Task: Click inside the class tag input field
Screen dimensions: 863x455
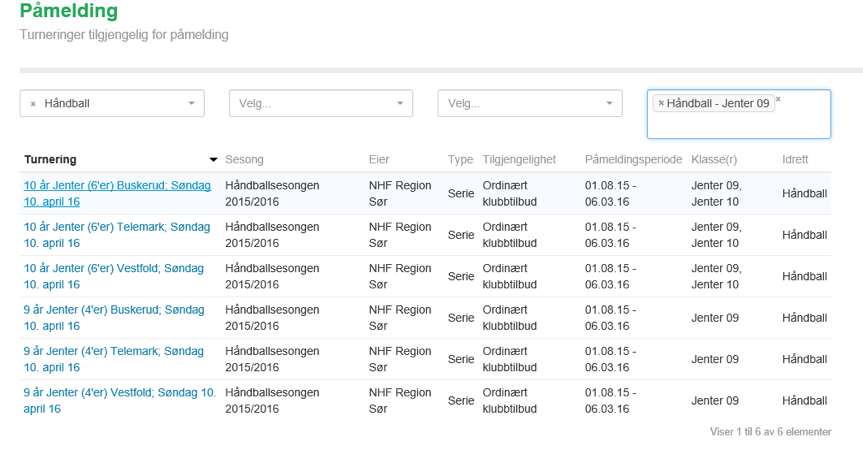Action: (x=738, y=125)
